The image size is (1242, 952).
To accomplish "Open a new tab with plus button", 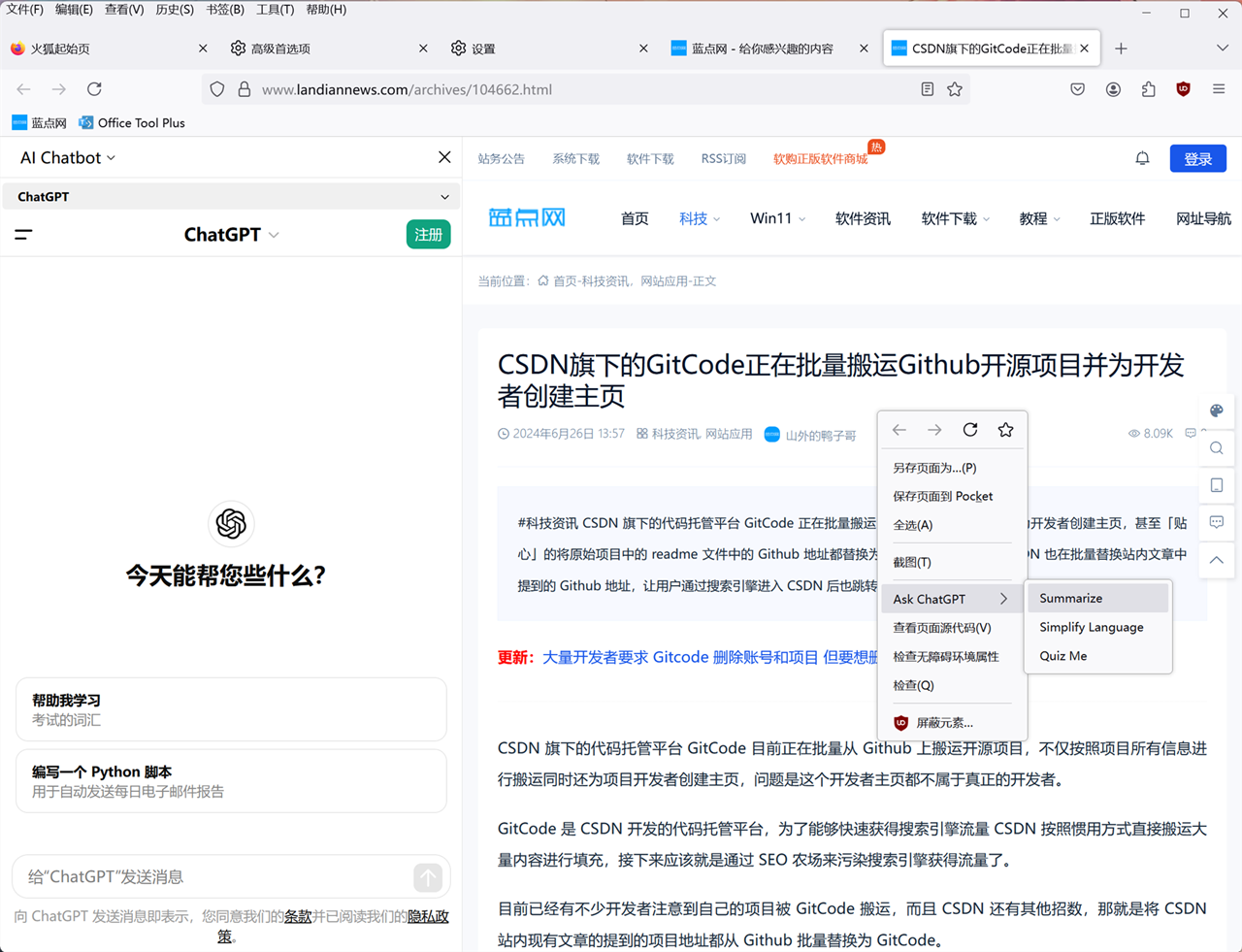I will point(1121,49).
